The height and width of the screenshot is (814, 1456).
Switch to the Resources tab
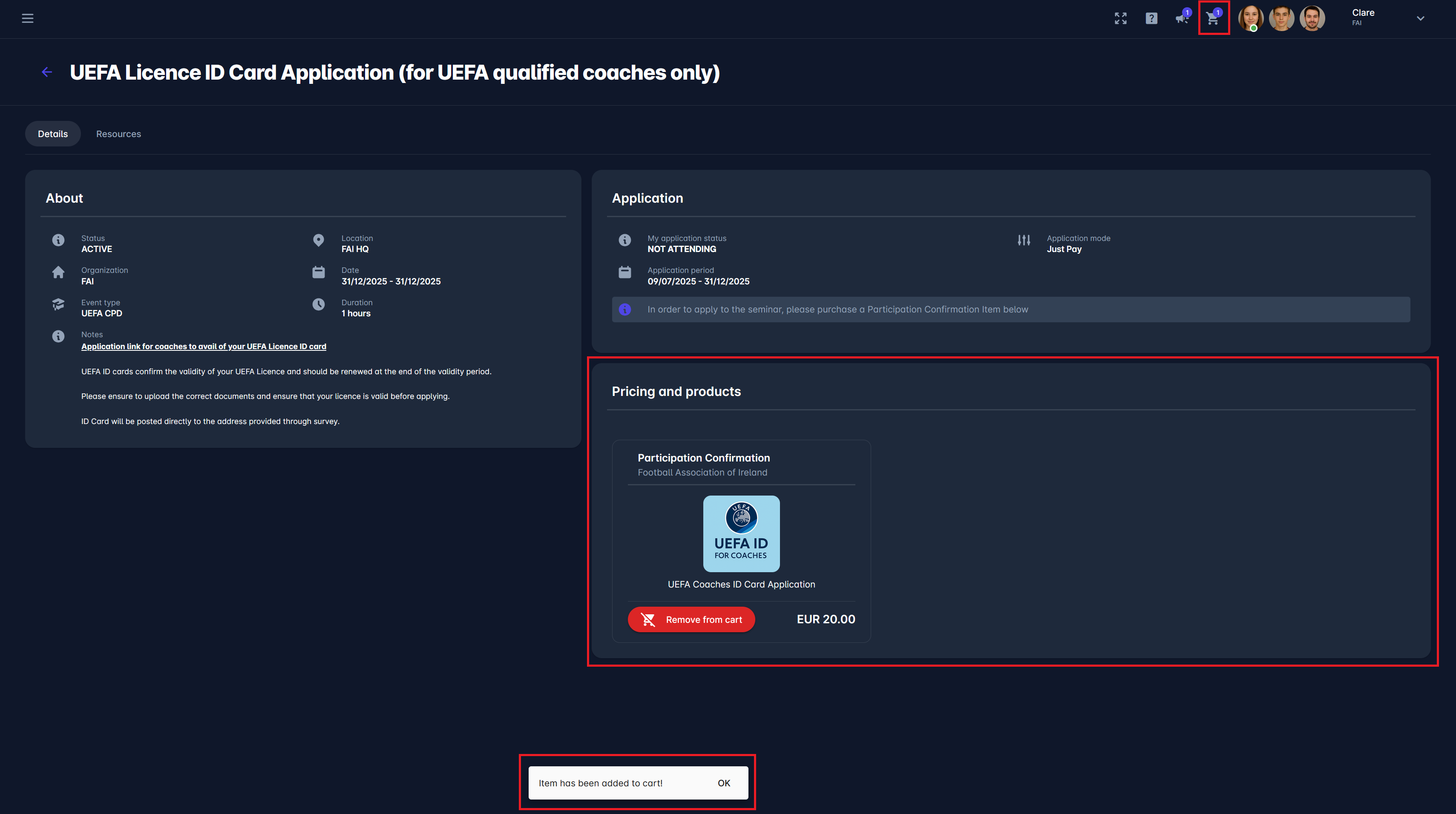click(118, 134)
